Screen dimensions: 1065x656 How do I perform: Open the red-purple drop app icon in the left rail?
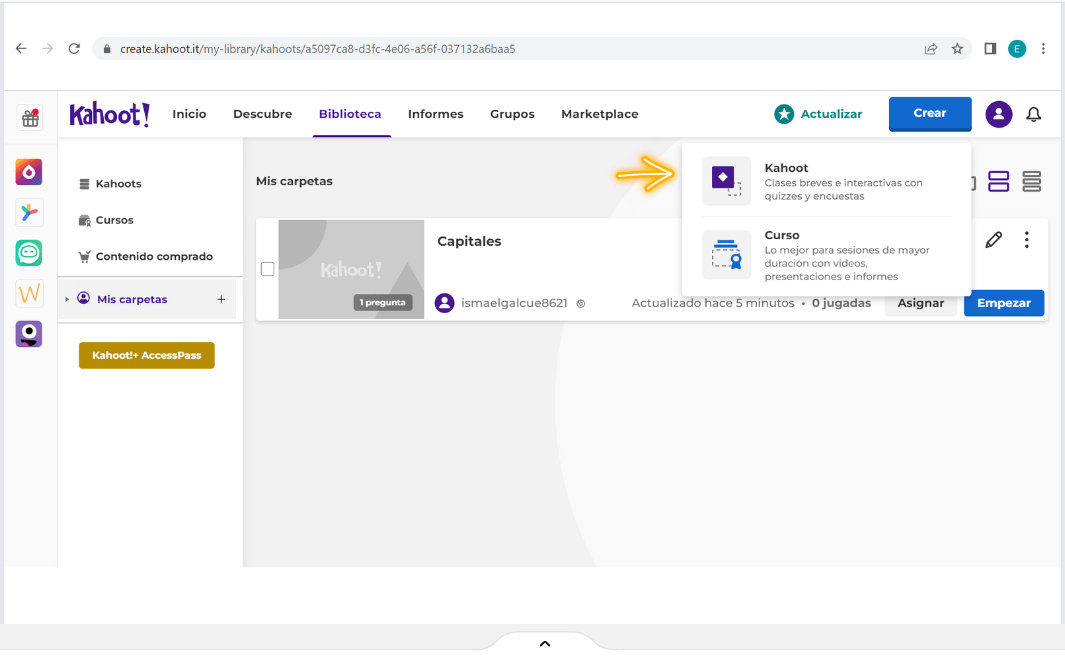click(x=29, y=172)
